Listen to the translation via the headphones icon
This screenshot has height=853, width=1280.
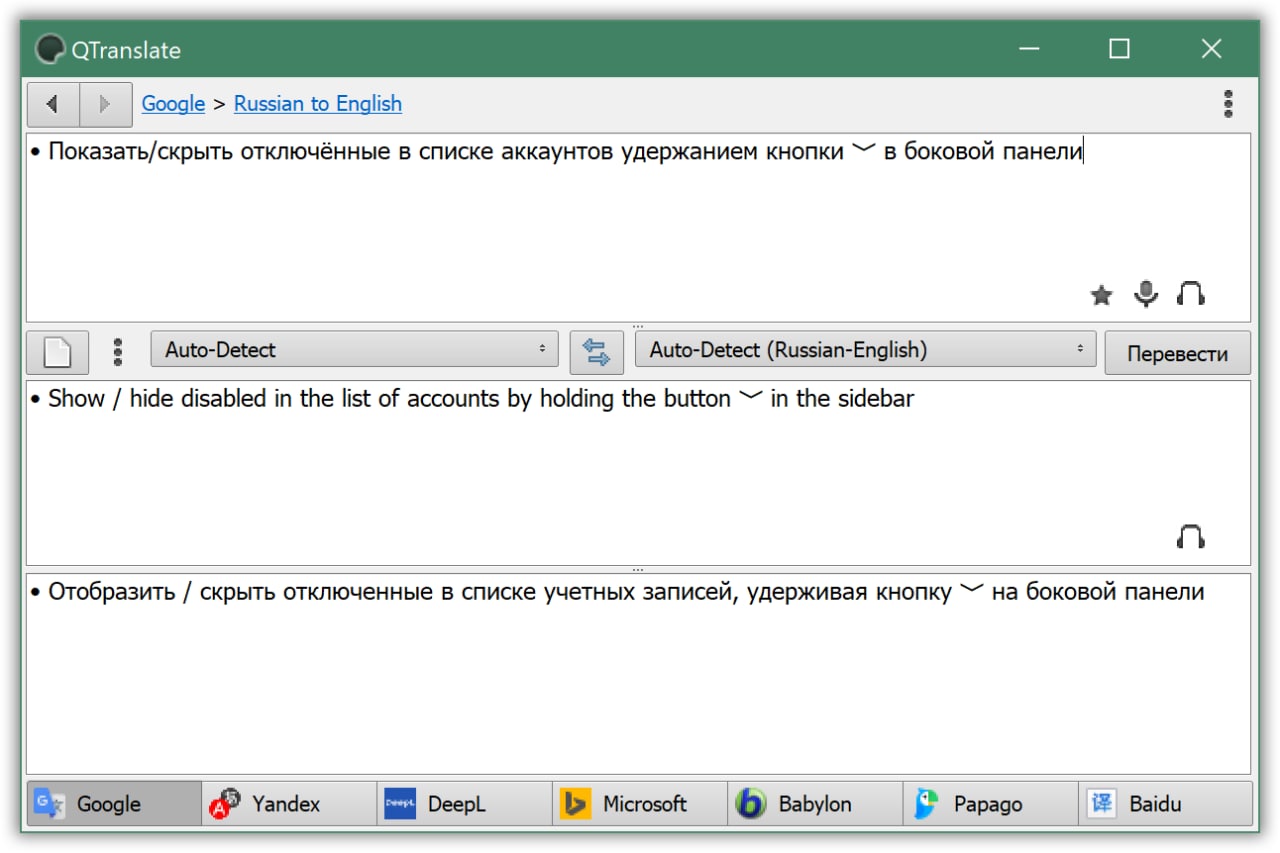(x=1191, y=537)
